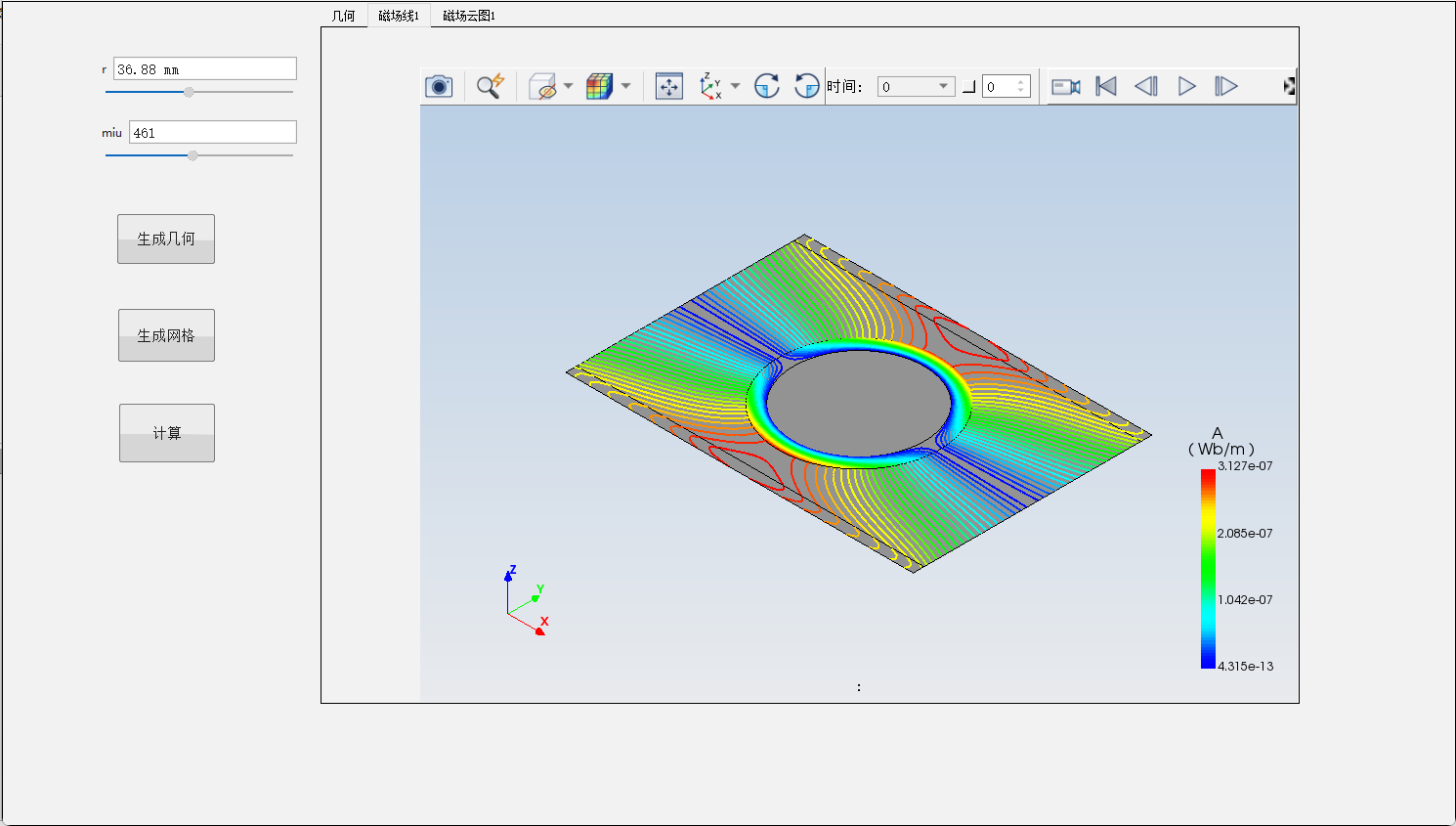Open dropdown arrow next to XYZ axis icon
The image size is (1456, 826).
click(x=735, y=86)
